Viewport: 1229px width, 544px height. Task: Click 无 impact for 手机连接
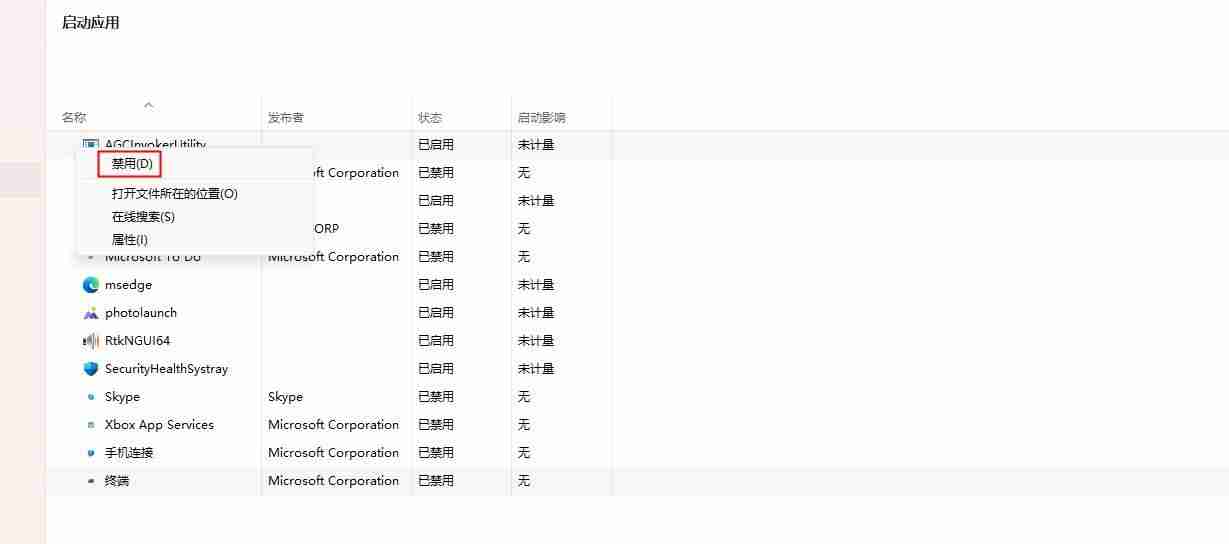pyautogui.click(x=524, y=453)
